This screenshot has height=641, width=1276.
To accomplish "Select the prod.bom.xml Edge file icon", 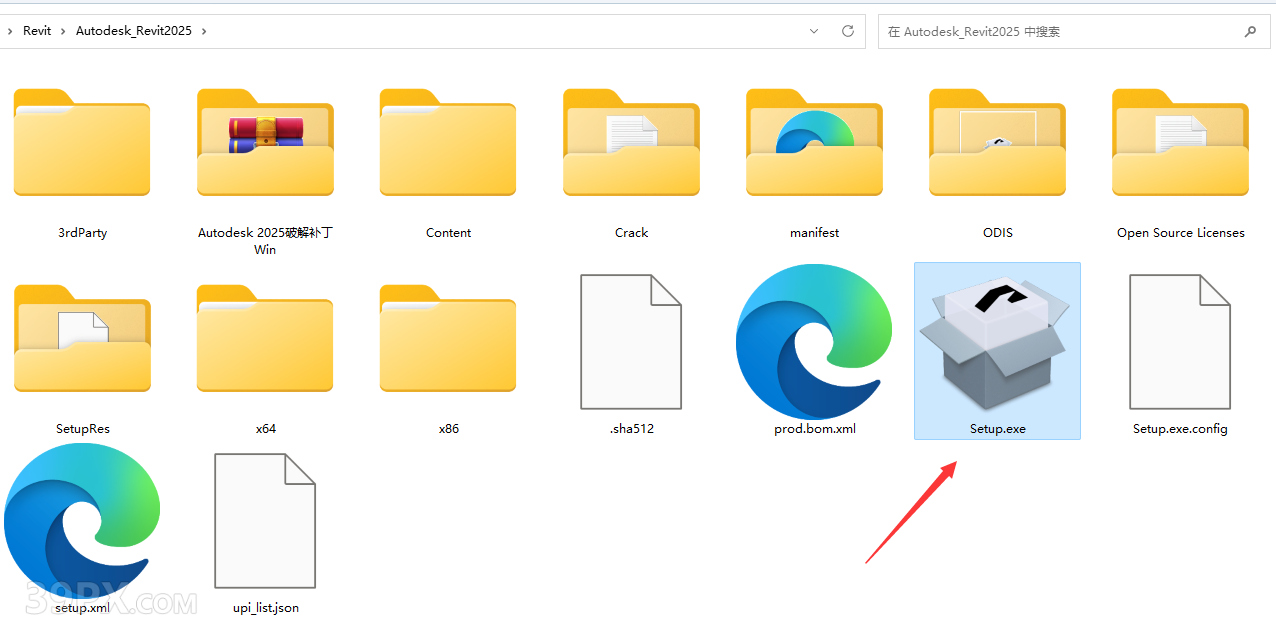I will pos(814,342).
